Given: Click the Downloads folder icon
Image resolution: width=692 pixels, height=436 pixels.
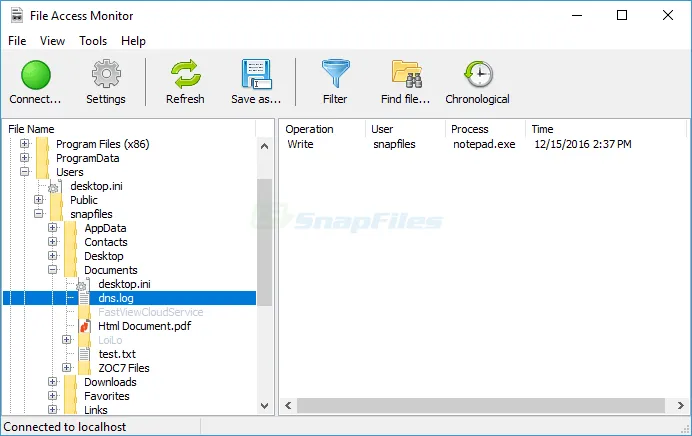Looking at the screenshot, I should 71,382.
